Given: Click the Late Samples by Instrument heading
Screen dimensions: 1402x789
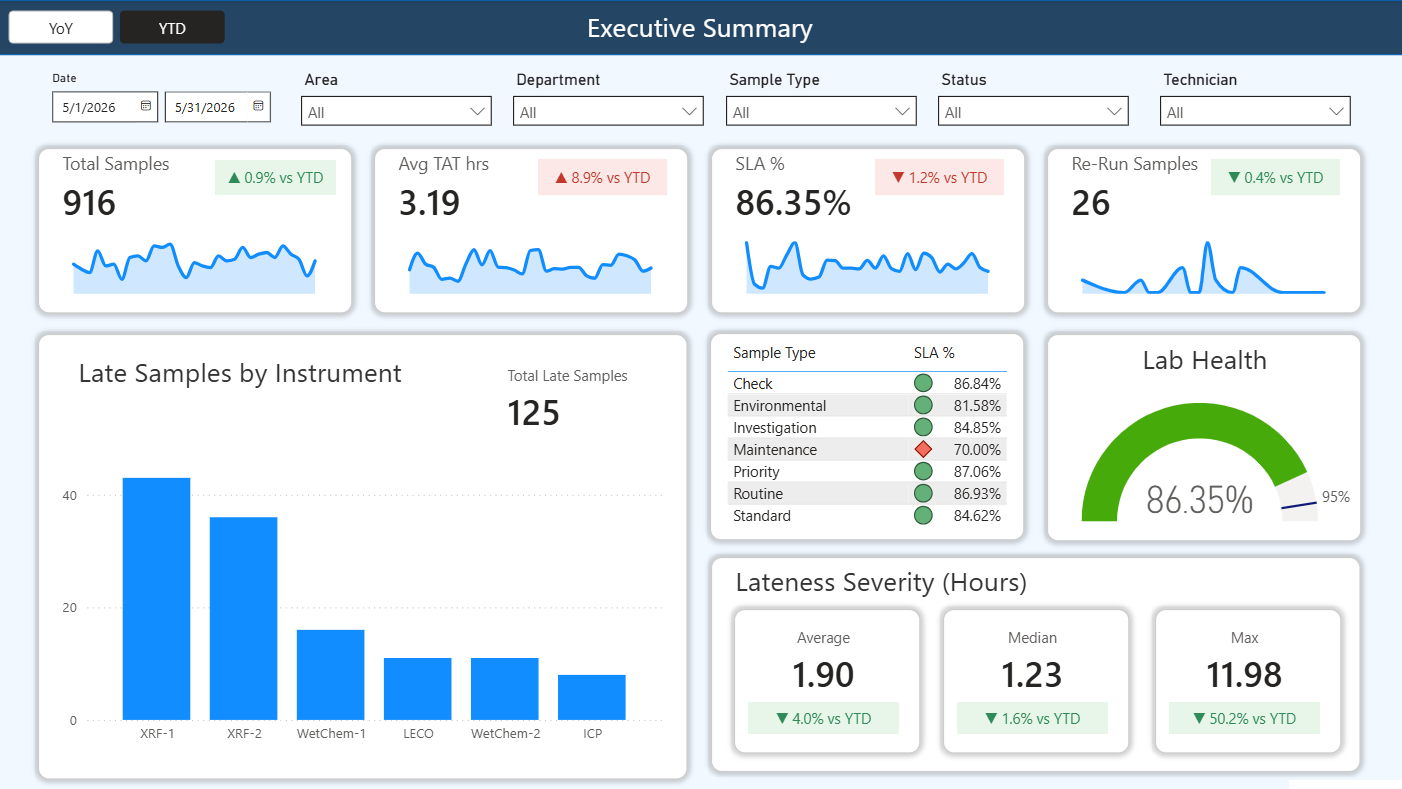Looking at the screenshot, I should tap(240, 374).
